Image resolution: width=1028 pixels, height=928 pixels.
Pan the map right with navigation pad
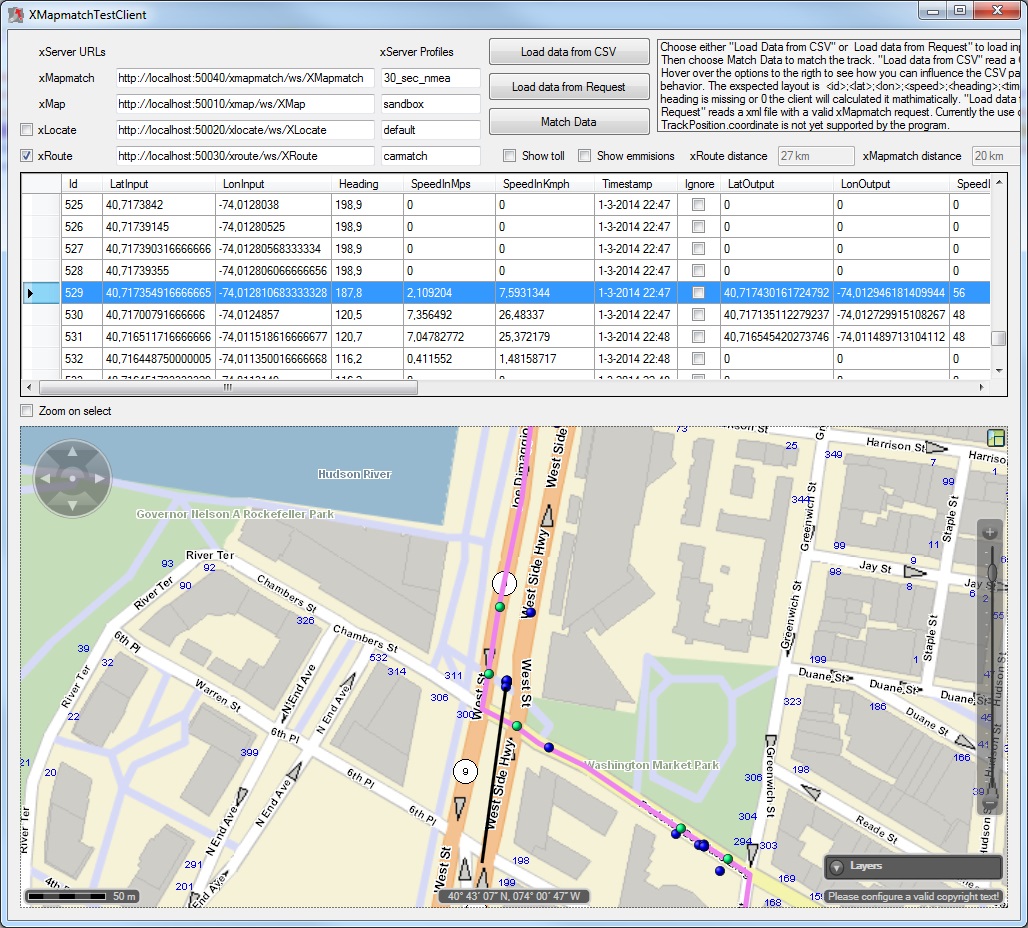click(98, 479)
